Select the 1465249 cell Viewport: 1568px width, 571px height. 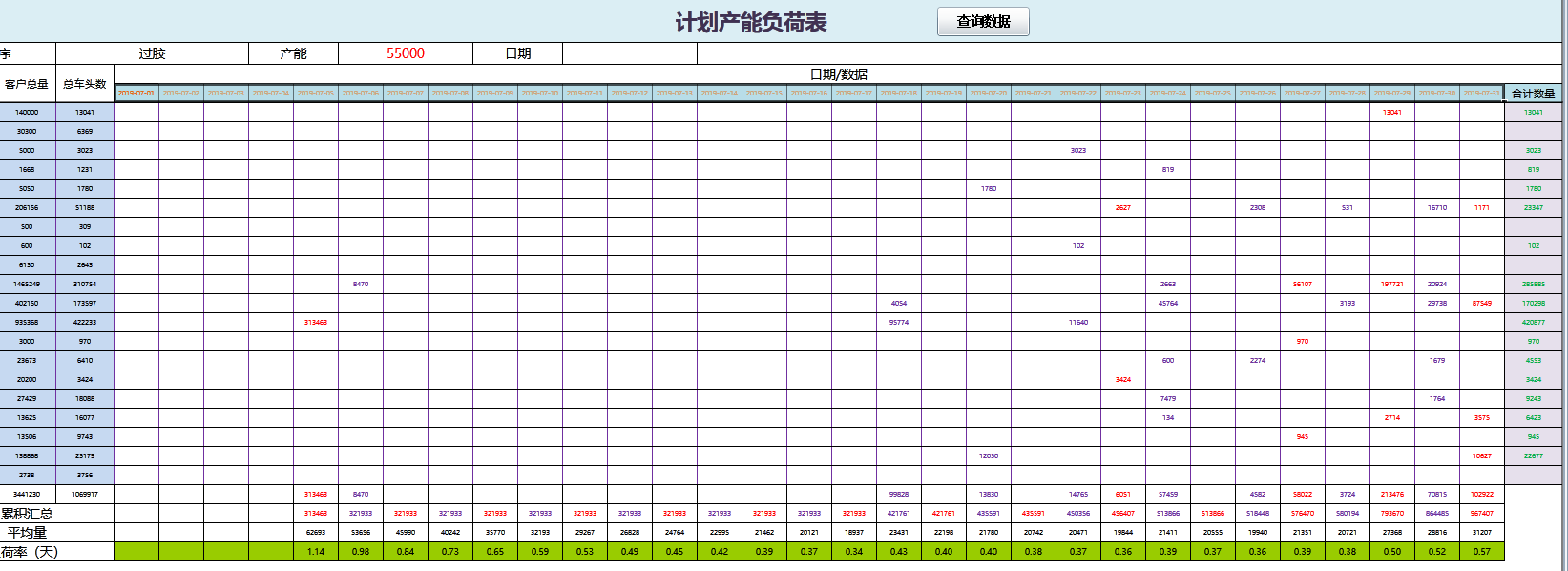click(x=27, y=285)
